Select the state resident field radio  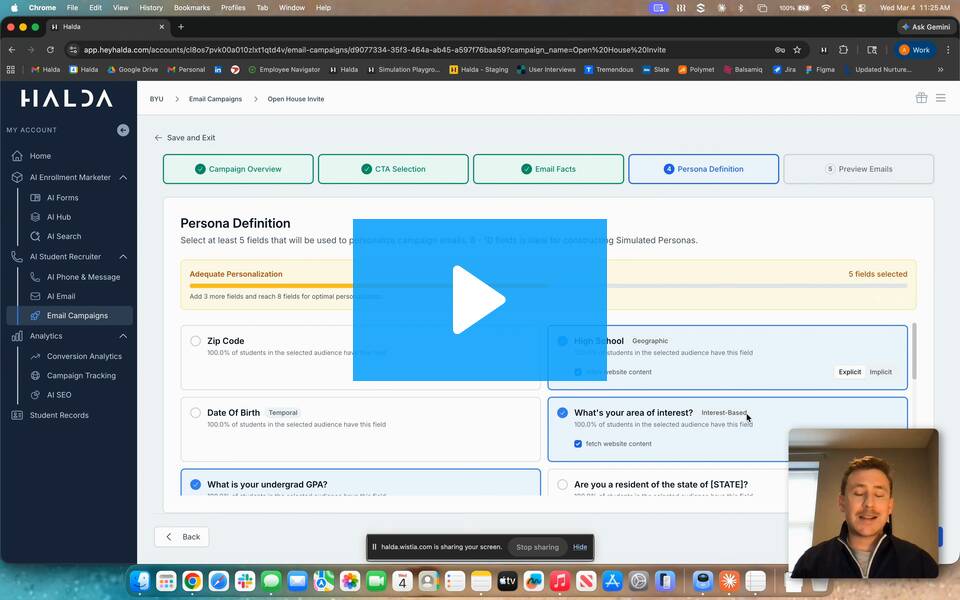pos(563,484)
